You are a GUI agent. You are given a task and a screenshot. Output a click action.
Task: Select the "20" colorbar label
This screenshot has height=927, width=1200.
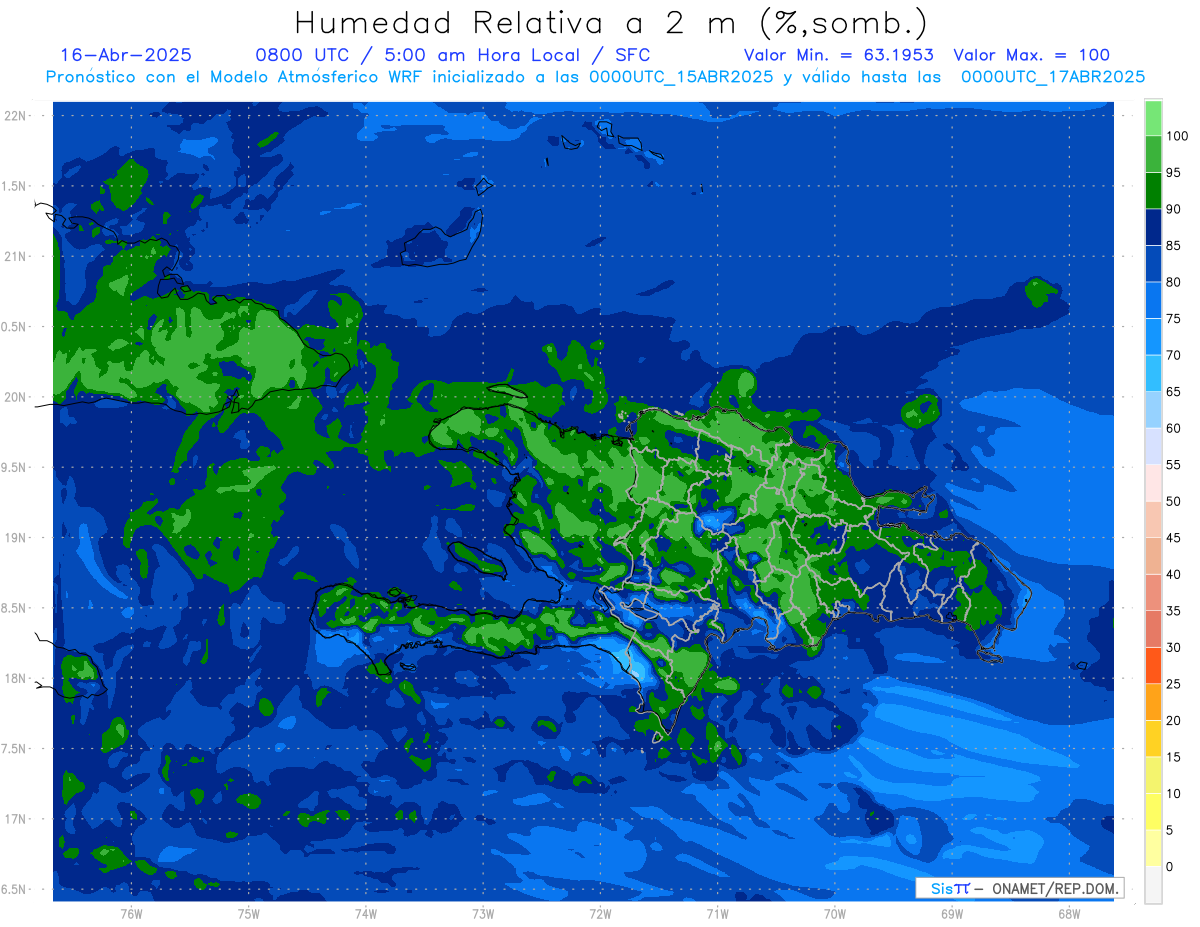(x=1173, y=720)
